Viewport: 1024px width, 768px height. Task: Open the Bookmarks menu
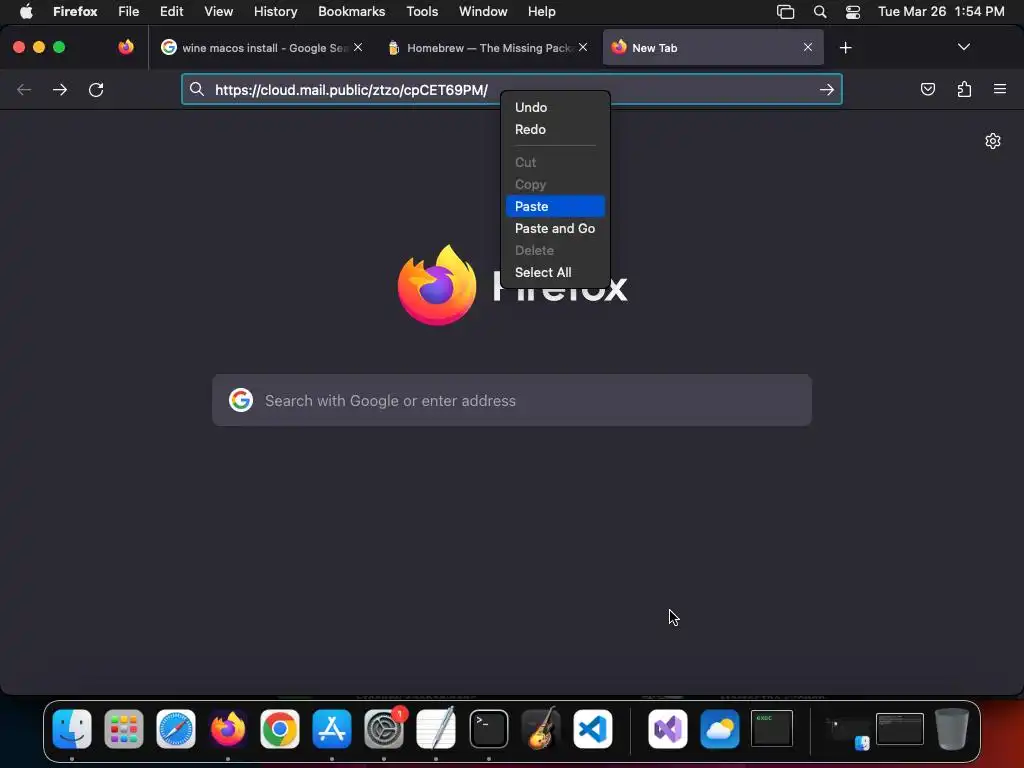(x=351, y=12)
